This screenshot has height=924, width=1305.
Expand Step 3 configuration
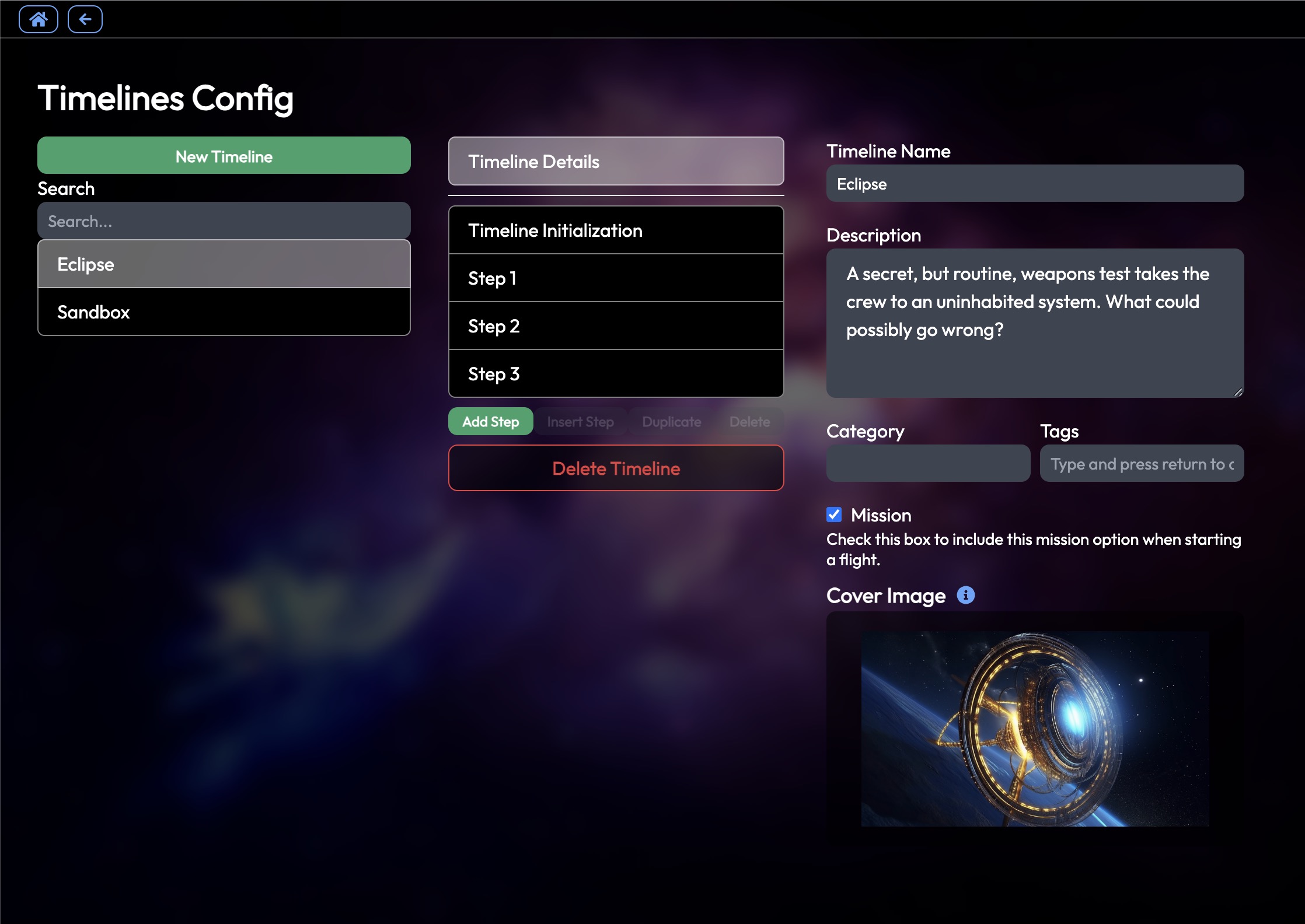tap(616, 373)
